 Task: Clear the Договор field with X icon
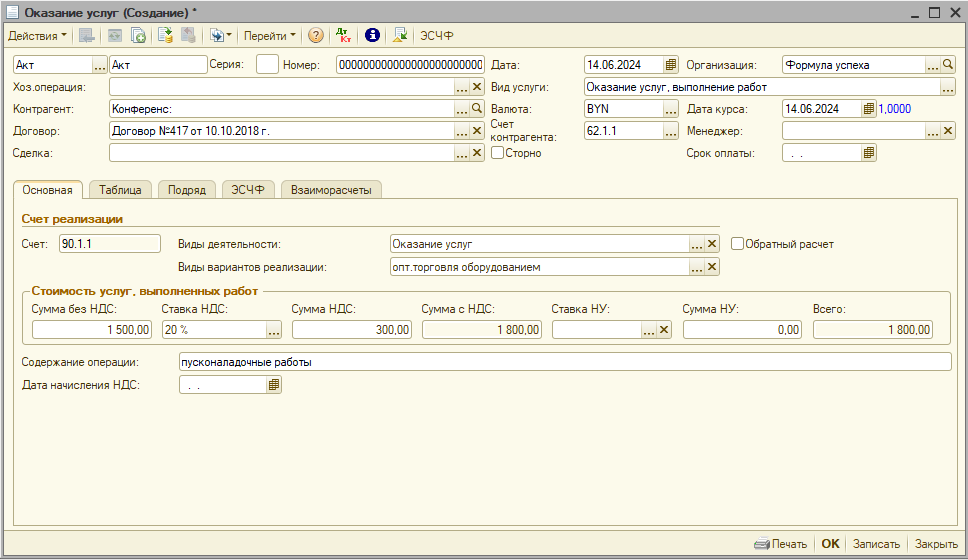[477, 131]
